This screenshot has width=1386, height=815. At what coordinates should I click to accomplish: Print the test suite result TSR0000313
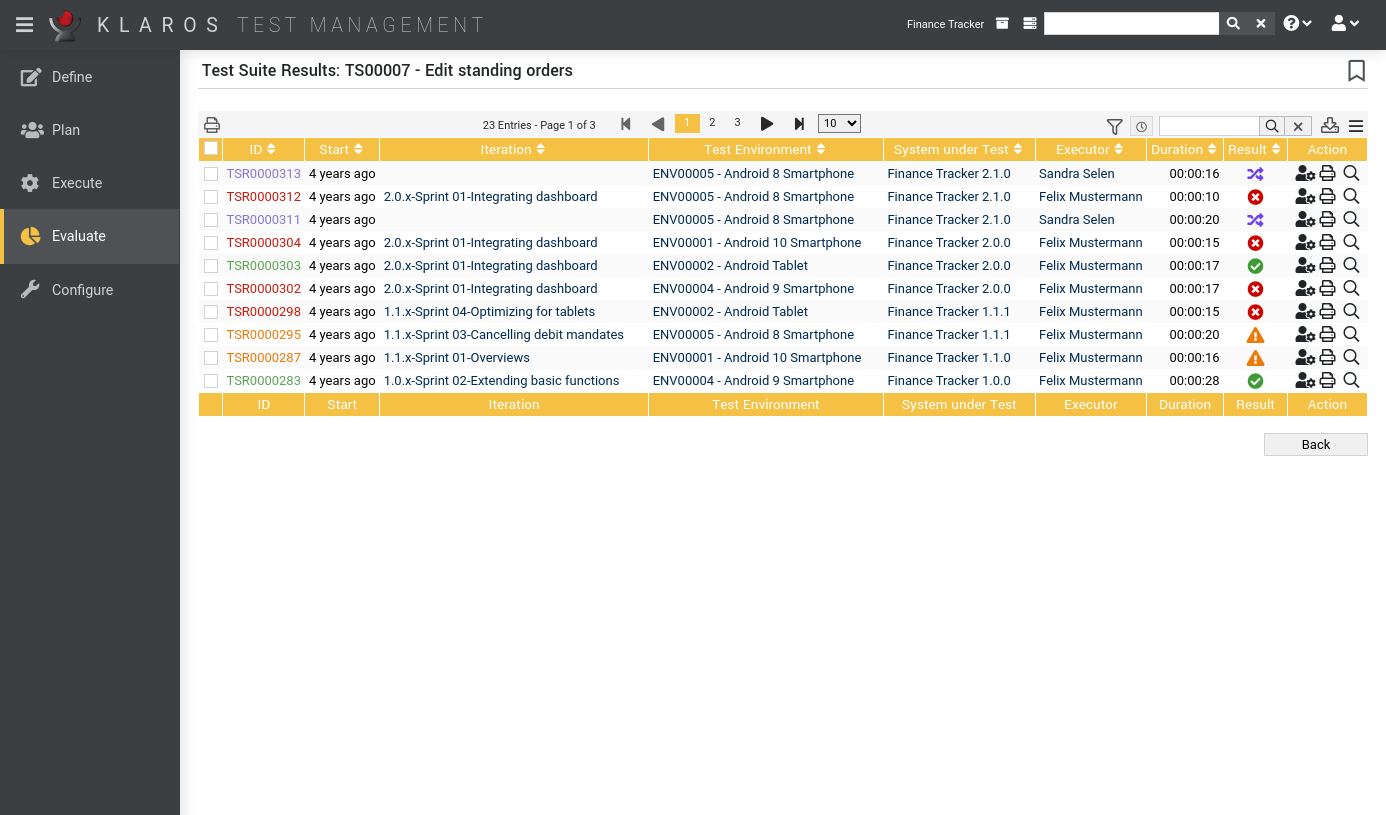(1327, 173)
